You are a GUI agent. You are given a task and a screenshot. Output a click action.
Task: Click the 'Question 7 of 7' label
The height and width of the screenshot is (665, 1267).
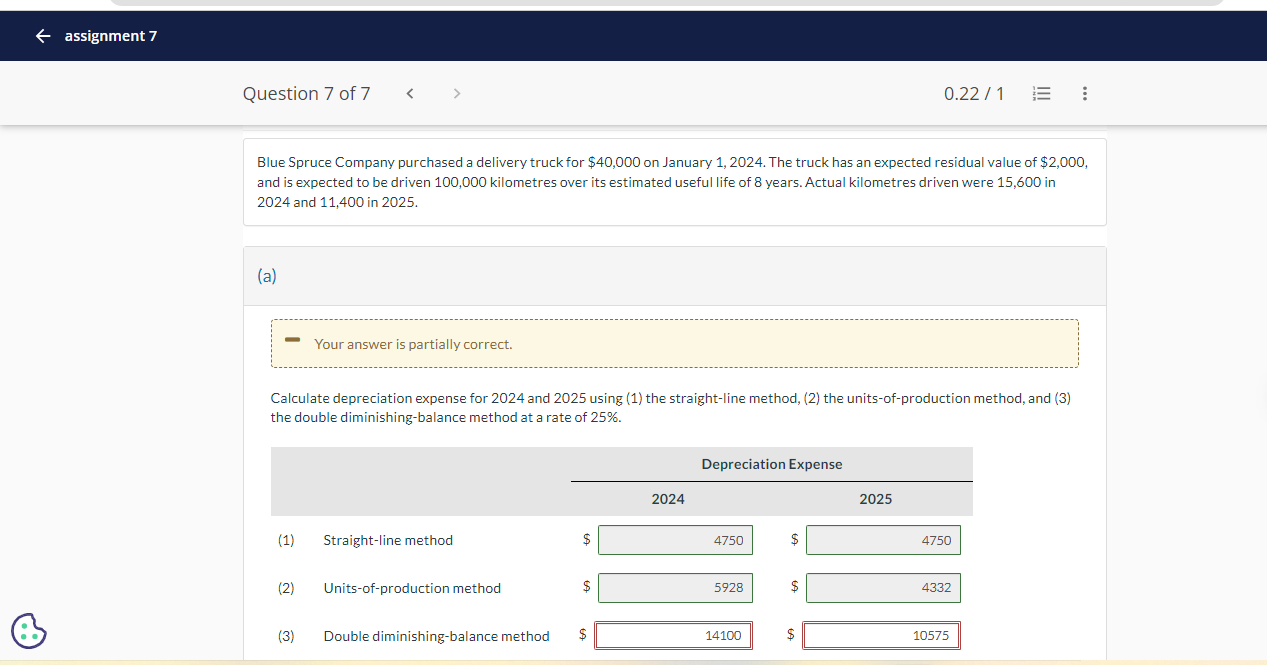(x=306, y=94)
